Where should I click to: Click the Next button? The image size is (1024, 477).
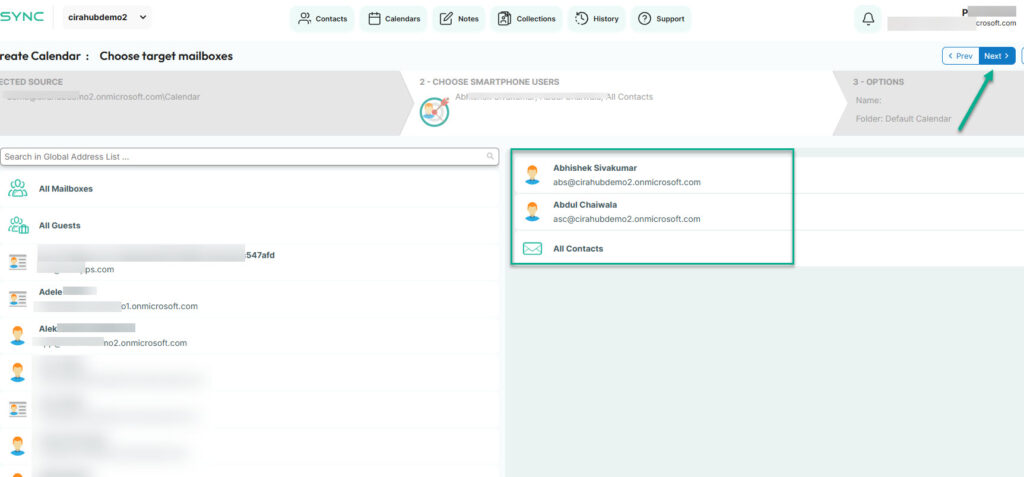997,56
